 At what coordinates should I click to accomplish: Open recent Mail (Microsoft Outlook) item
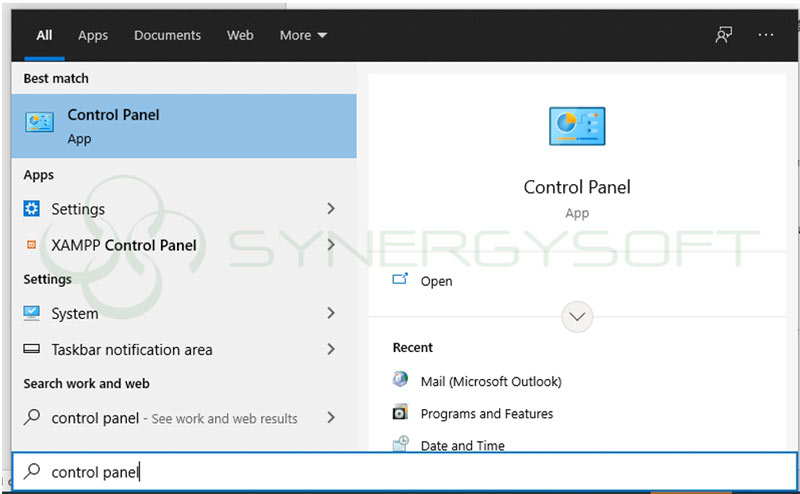(x=491, y=381)
